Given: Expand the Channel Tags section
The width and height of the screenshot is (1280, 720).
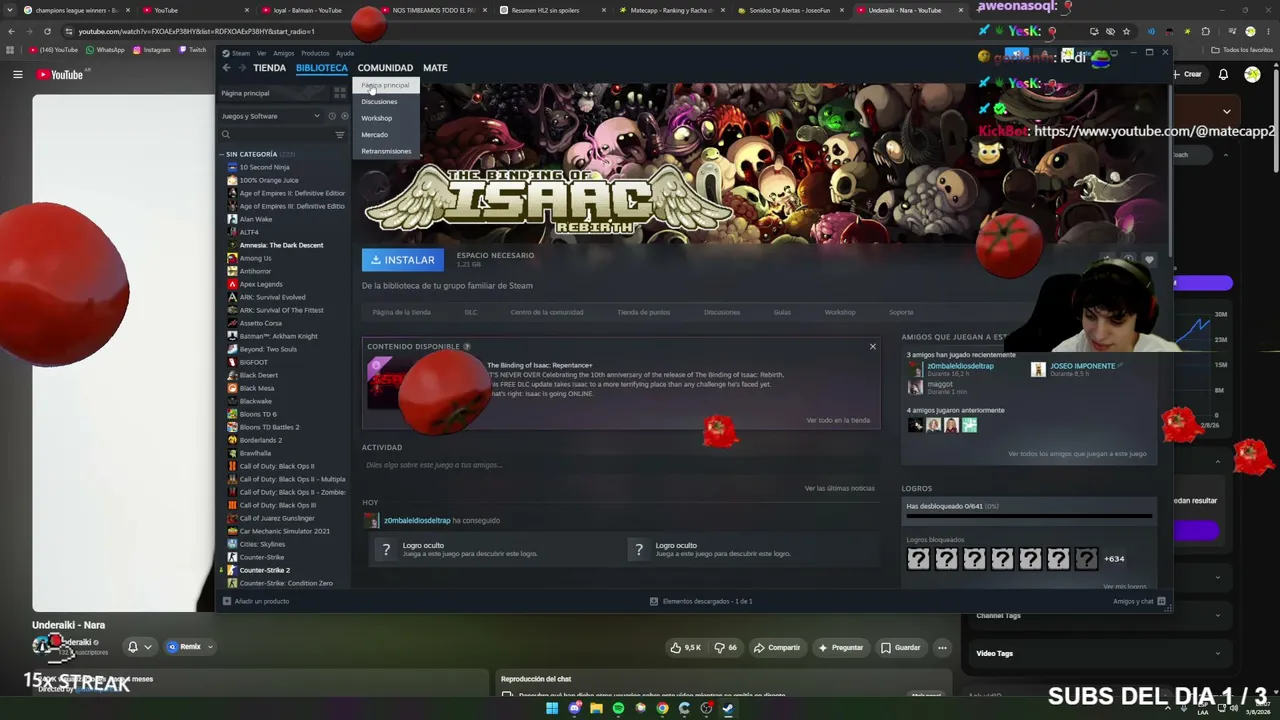Looking at the screenshot, I should tap(1218, 616).
